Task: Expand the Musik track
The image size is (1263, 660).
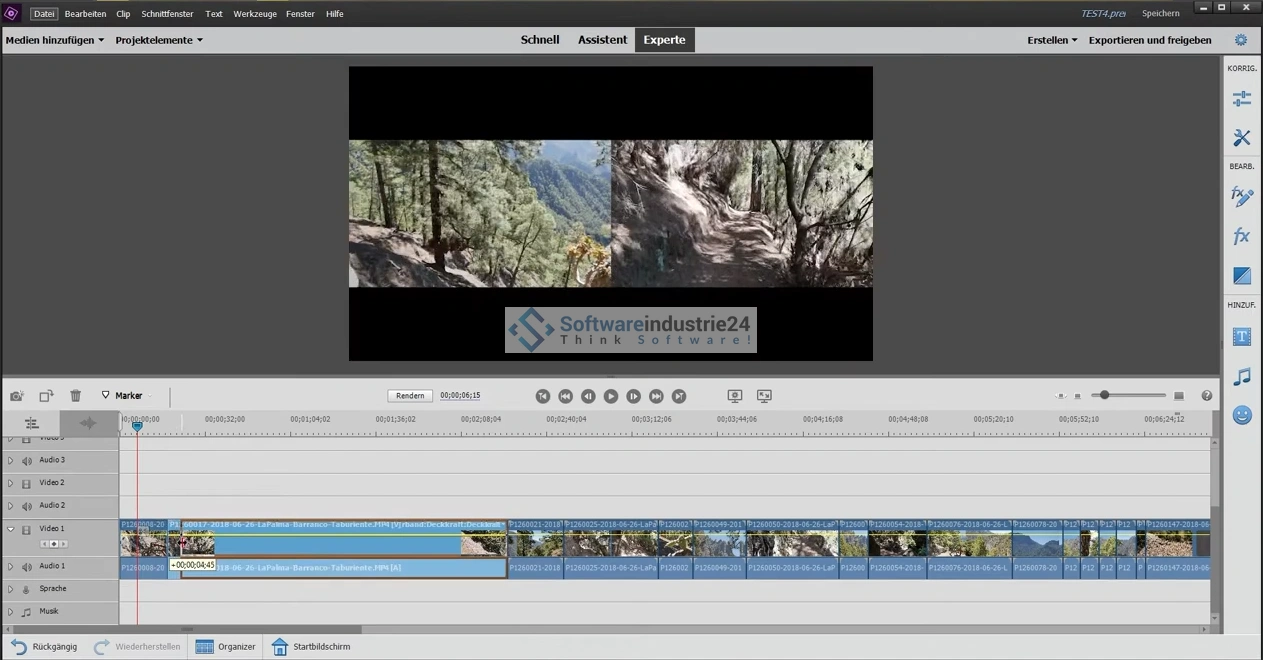Action: (11, 611)
